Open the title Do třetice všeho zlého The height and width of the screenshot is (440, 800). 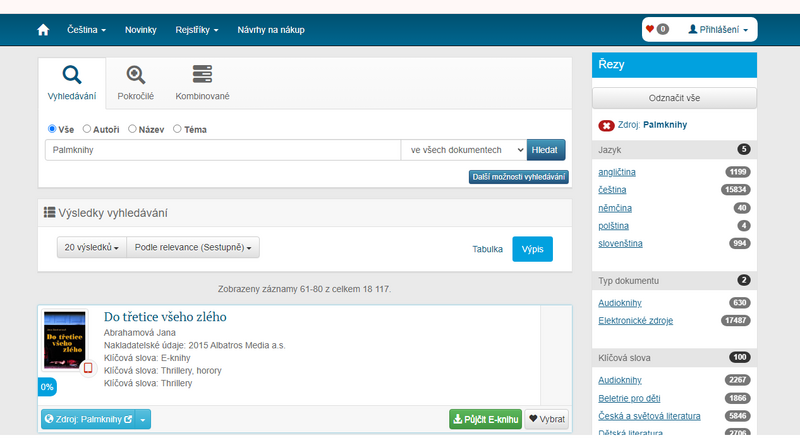[x=165, y=317]
